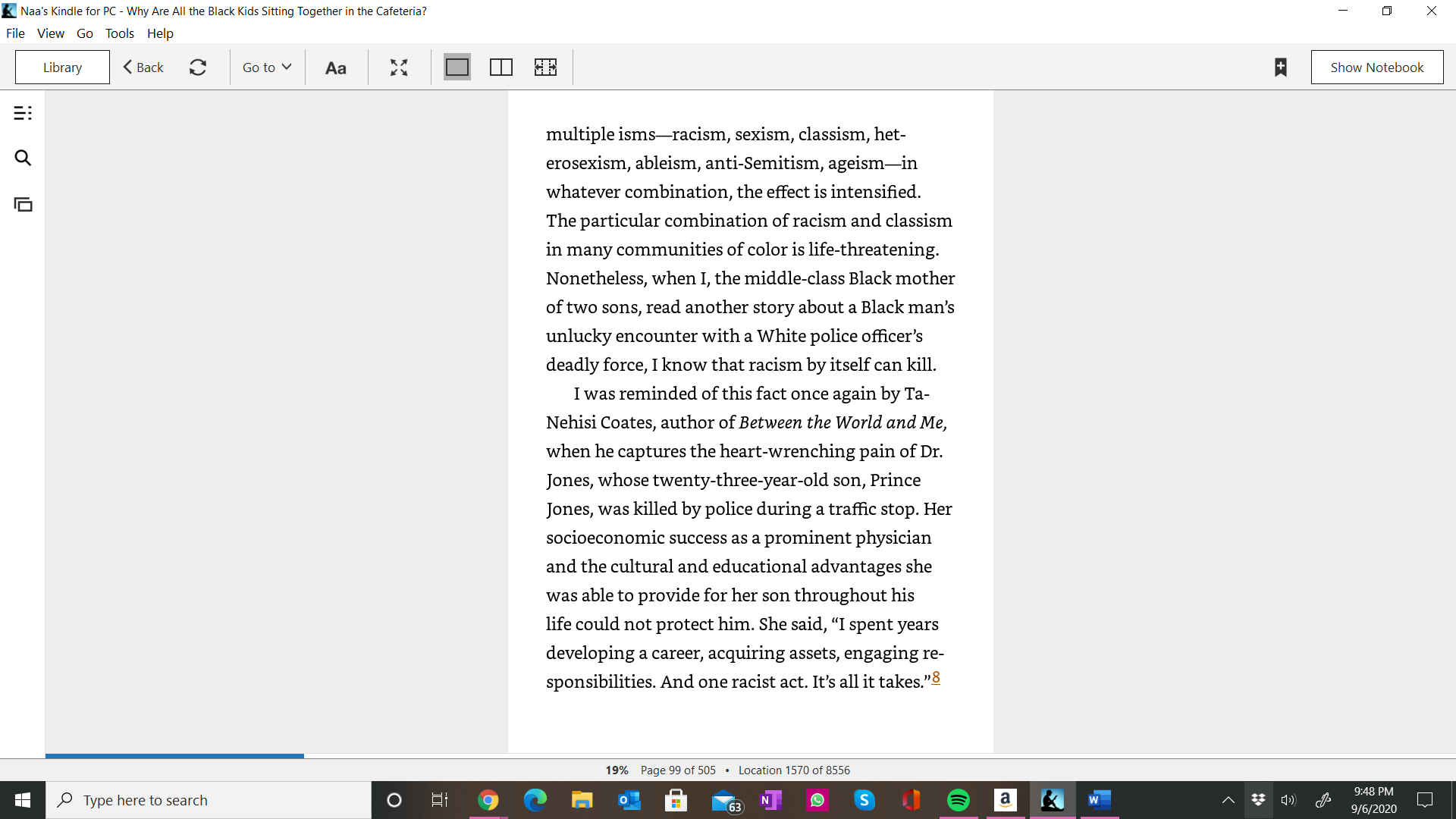Sync with the circular refresh arrows icon

pyautogui.click(x=198, y=67)
